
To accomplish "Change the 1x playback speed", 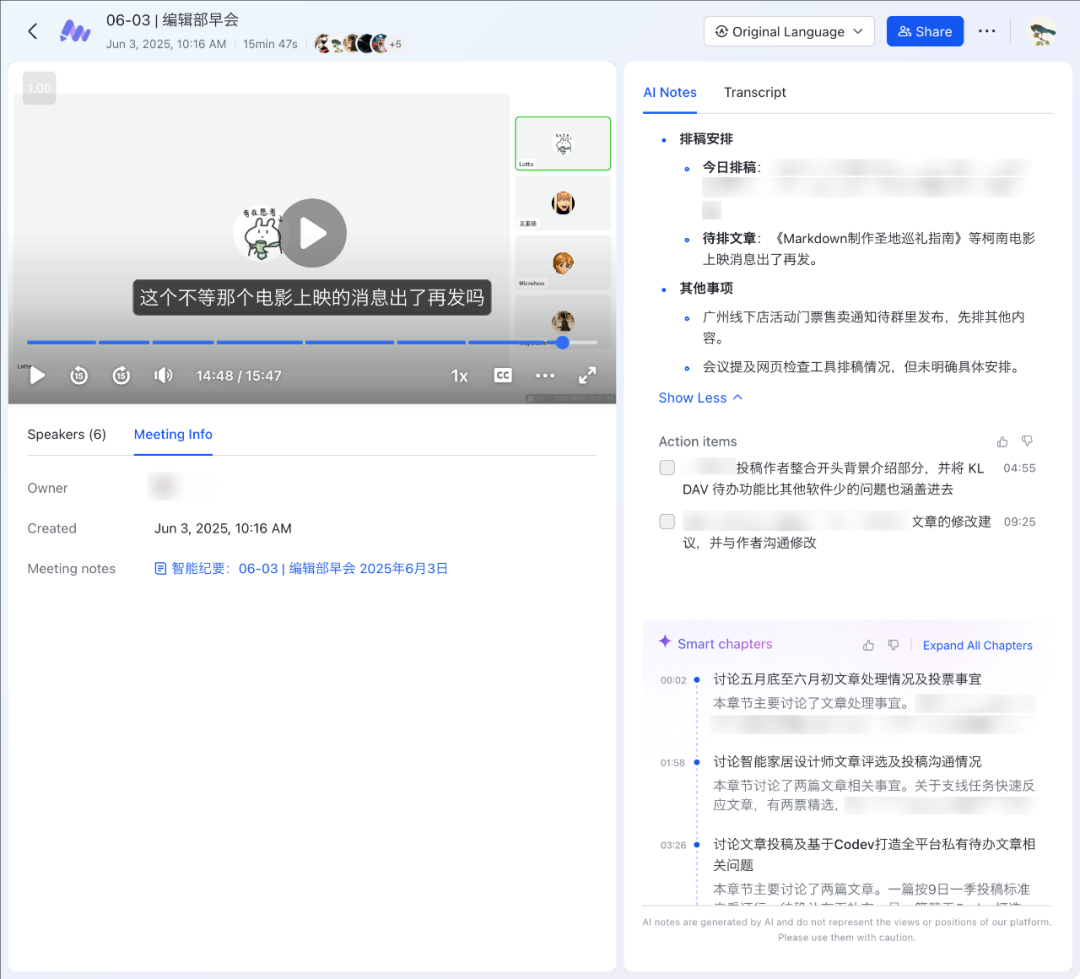I will coord(459,376).
